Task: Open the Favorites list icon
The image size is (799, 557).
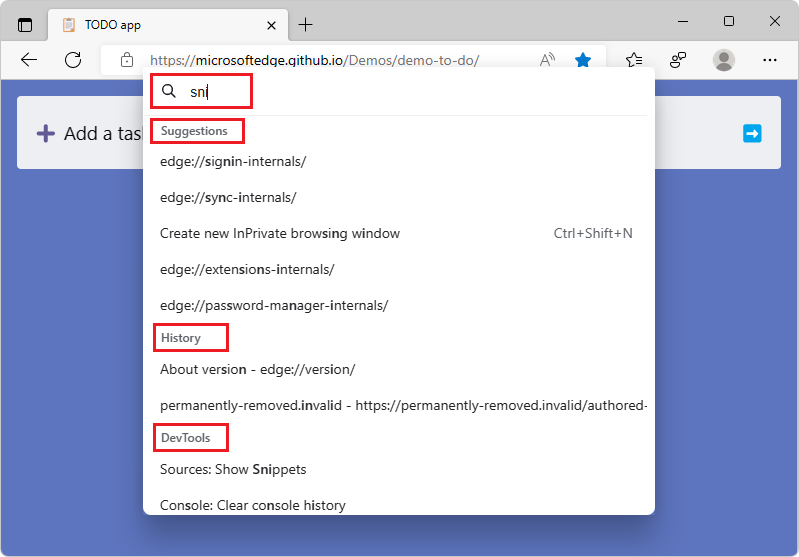Action: point(634,60)
